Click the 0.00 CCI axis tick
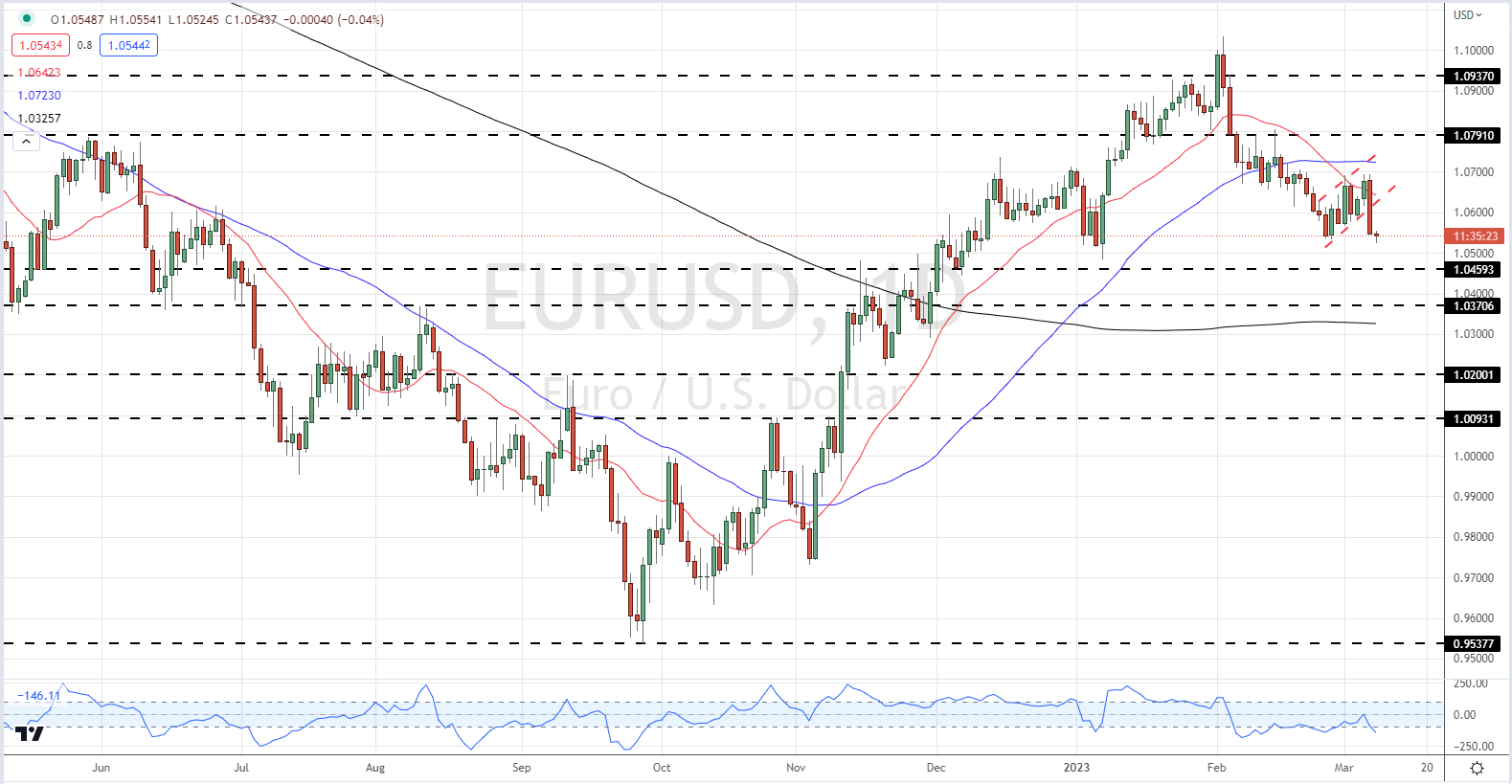The height and width of the screenshot is (784, 1512). pyautogui.click(x=1465, y=715)
